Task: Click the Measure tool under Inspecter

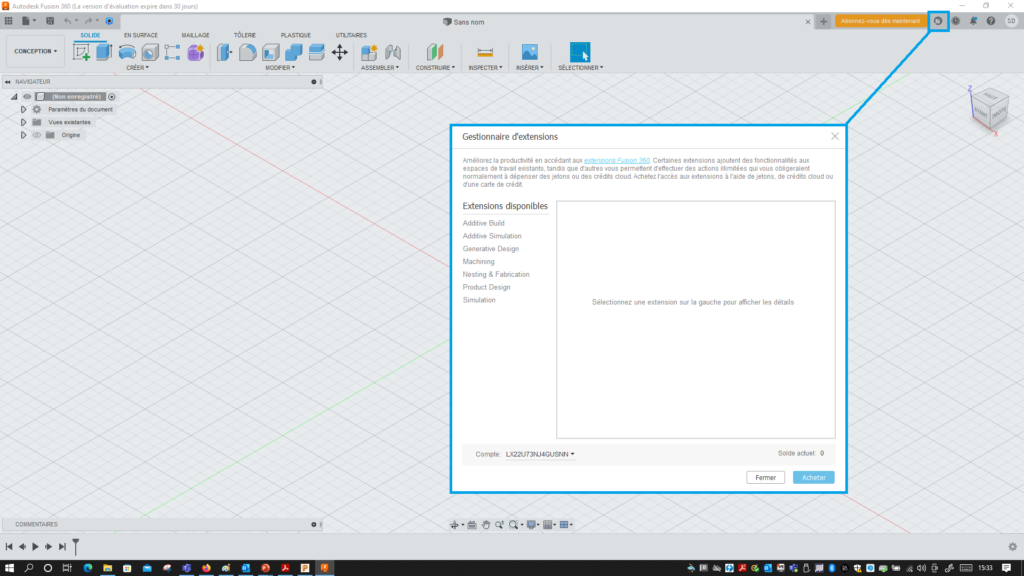Action: point(485,52)
